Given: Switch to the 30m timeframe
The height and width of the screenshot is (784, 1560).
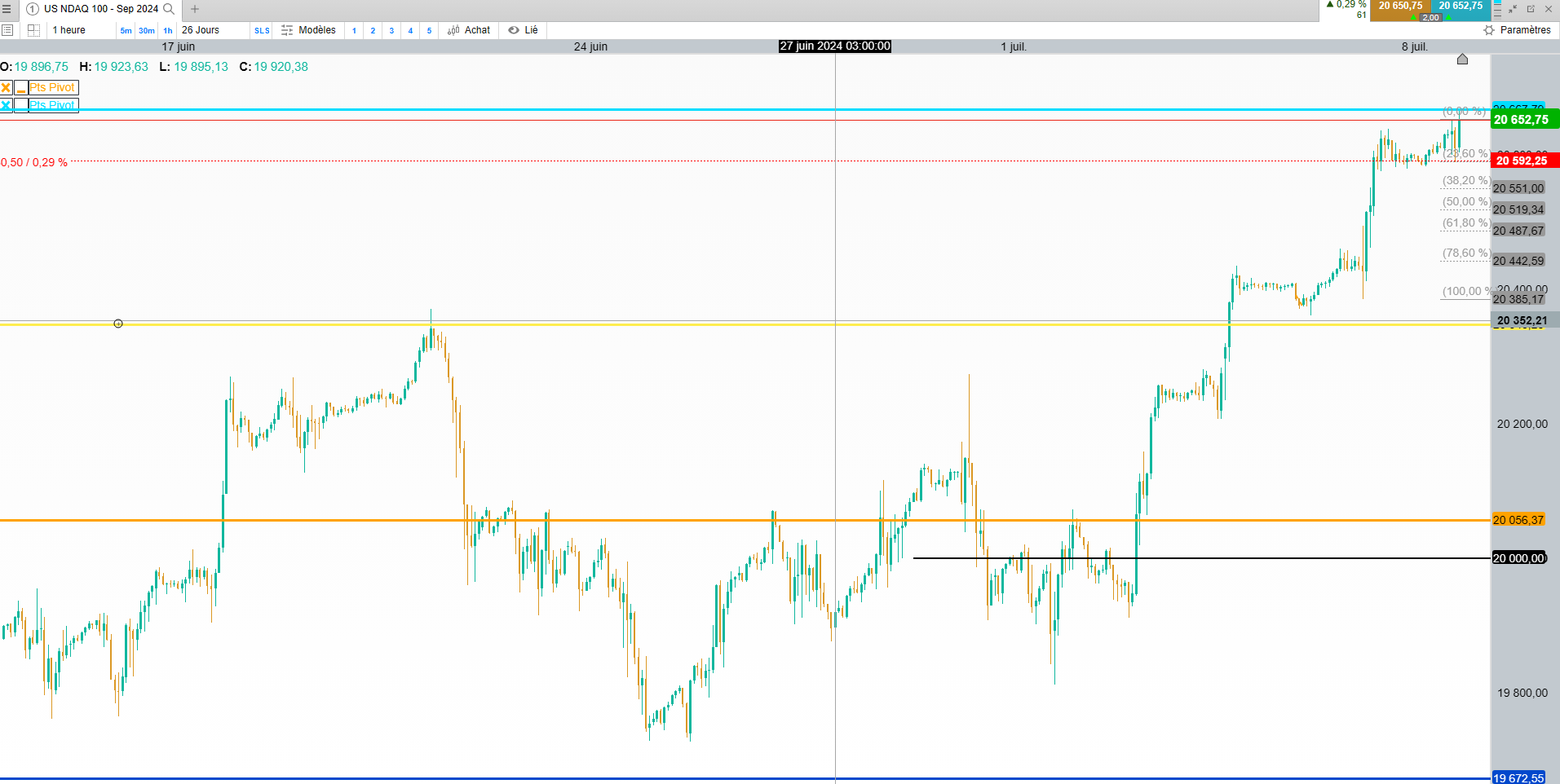Looking at the screenshot, I should (x=147, y=31).
